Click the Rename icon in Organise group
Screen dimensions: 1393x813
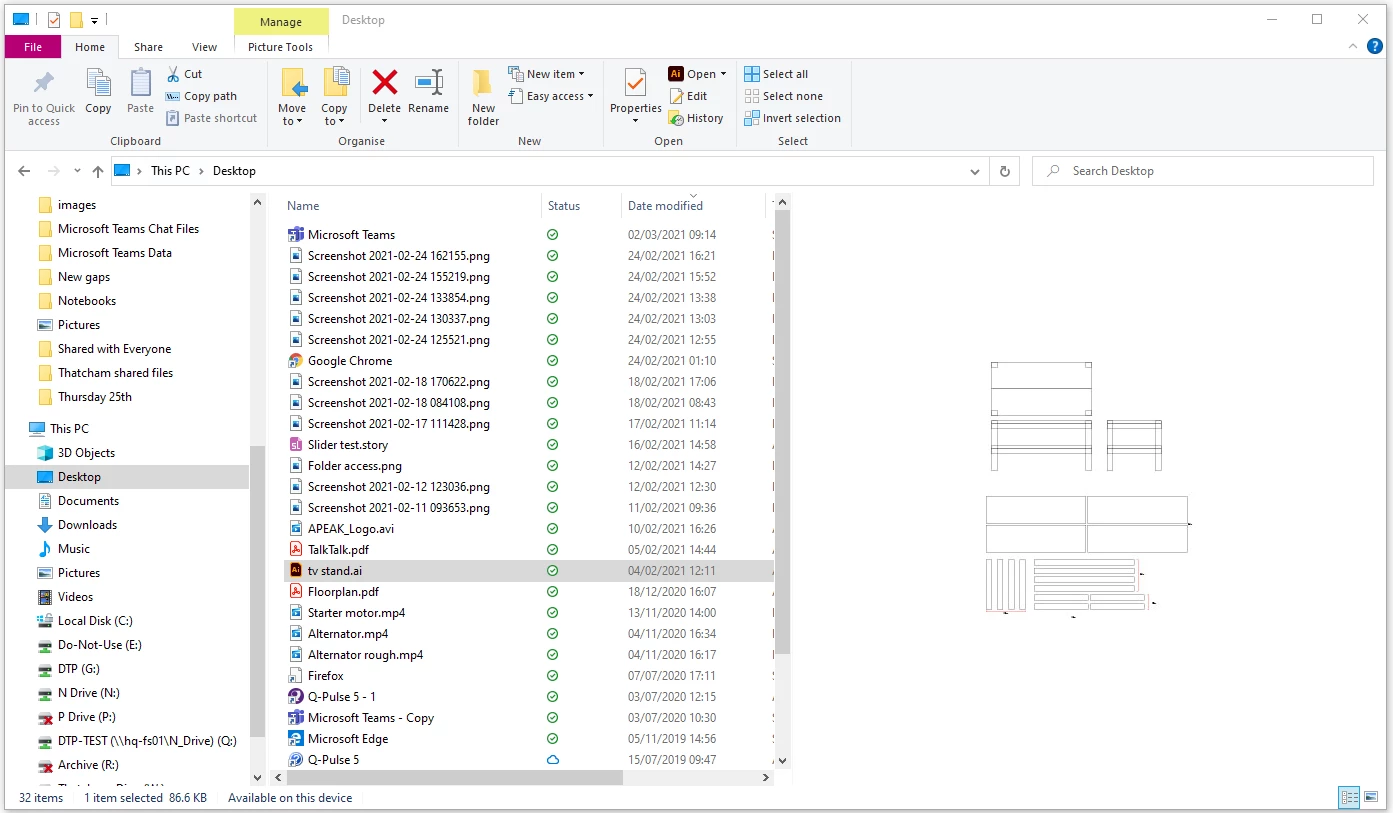428,83
